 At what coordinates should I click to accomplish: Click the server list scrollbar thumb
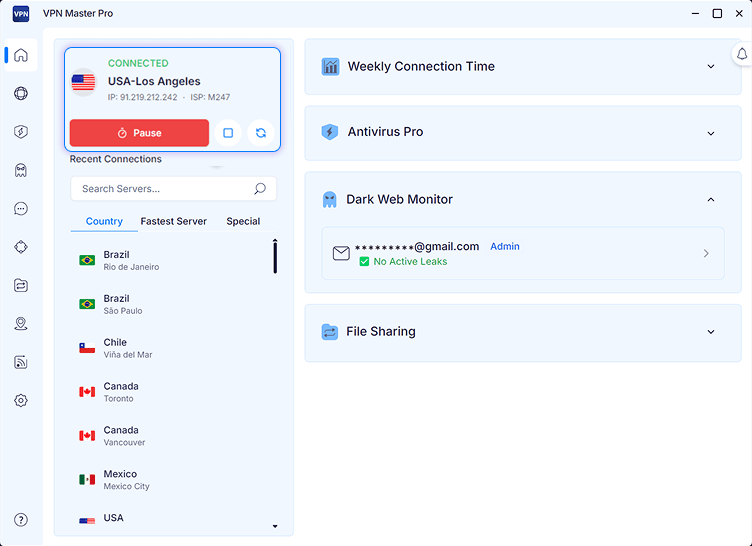coord(275,258)
